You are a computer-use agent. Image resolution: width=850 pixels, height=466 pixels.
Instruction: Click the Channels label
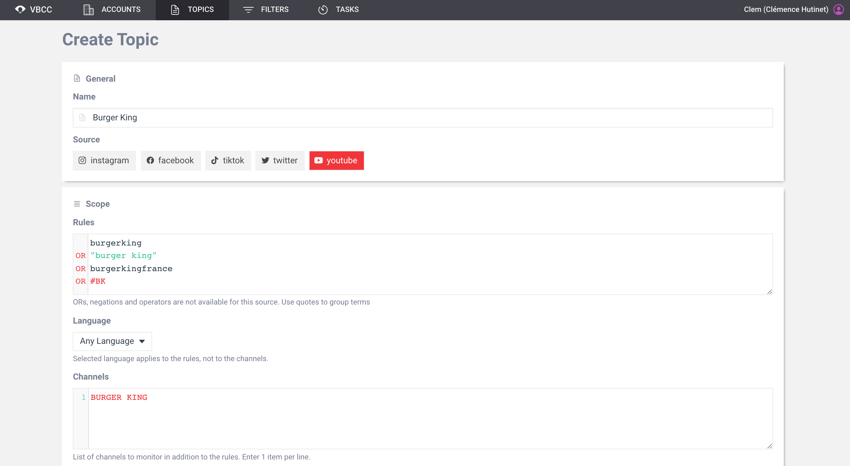[91, 377]
